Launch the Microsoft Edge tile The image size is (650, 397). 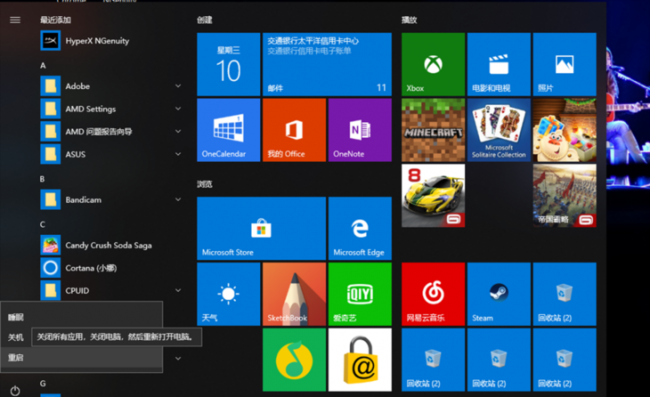360,228
